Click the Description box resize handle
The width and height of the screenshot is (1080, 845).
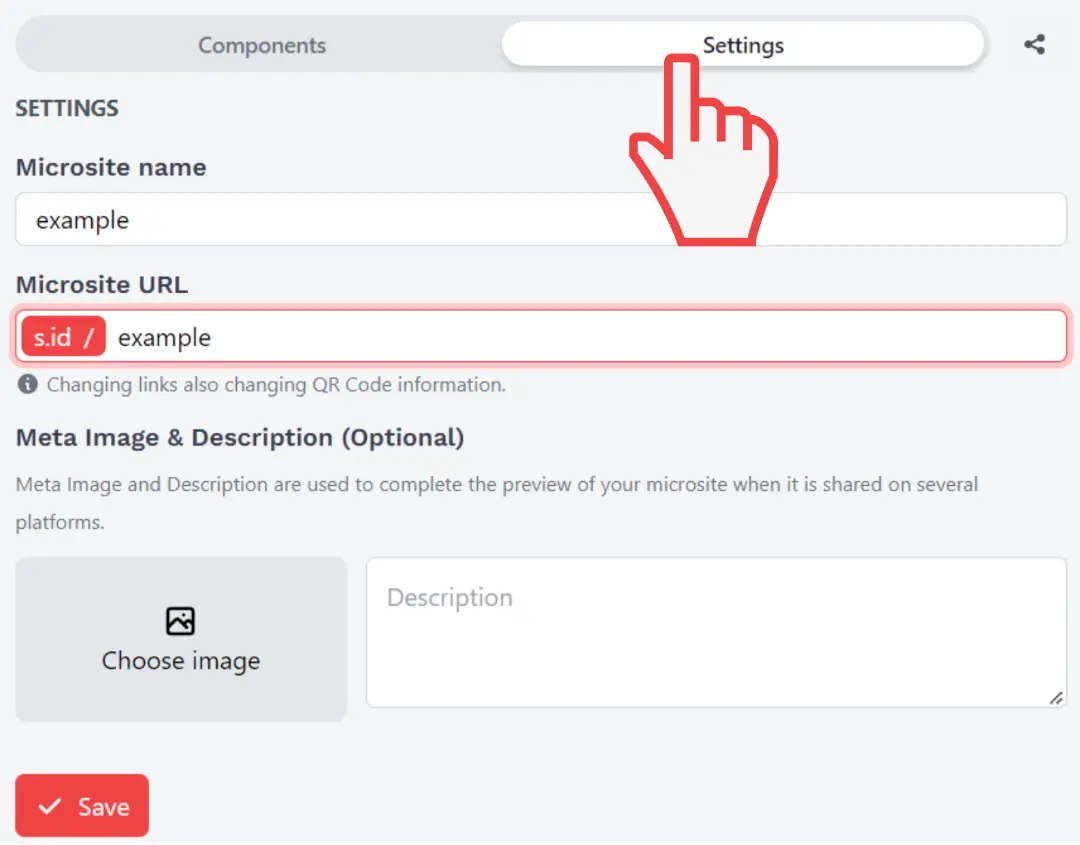tap(1056, 698)
